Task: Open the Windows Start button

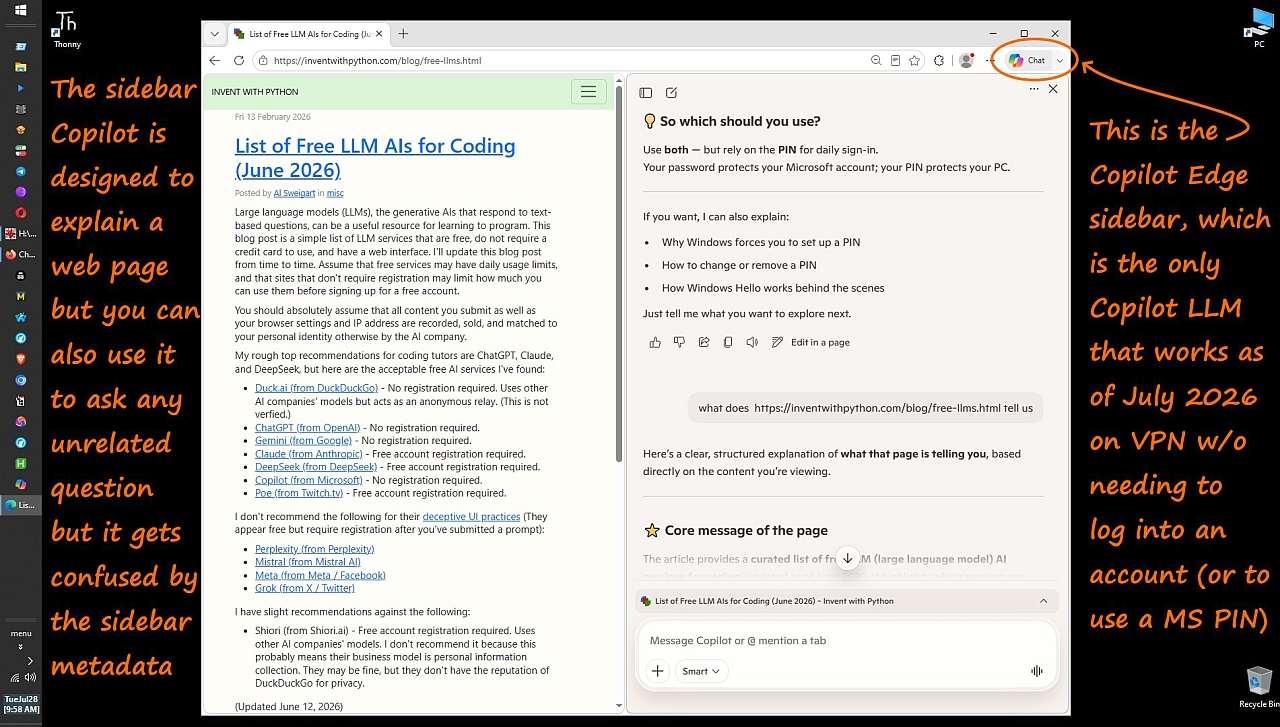Action: tap(20, 10)
